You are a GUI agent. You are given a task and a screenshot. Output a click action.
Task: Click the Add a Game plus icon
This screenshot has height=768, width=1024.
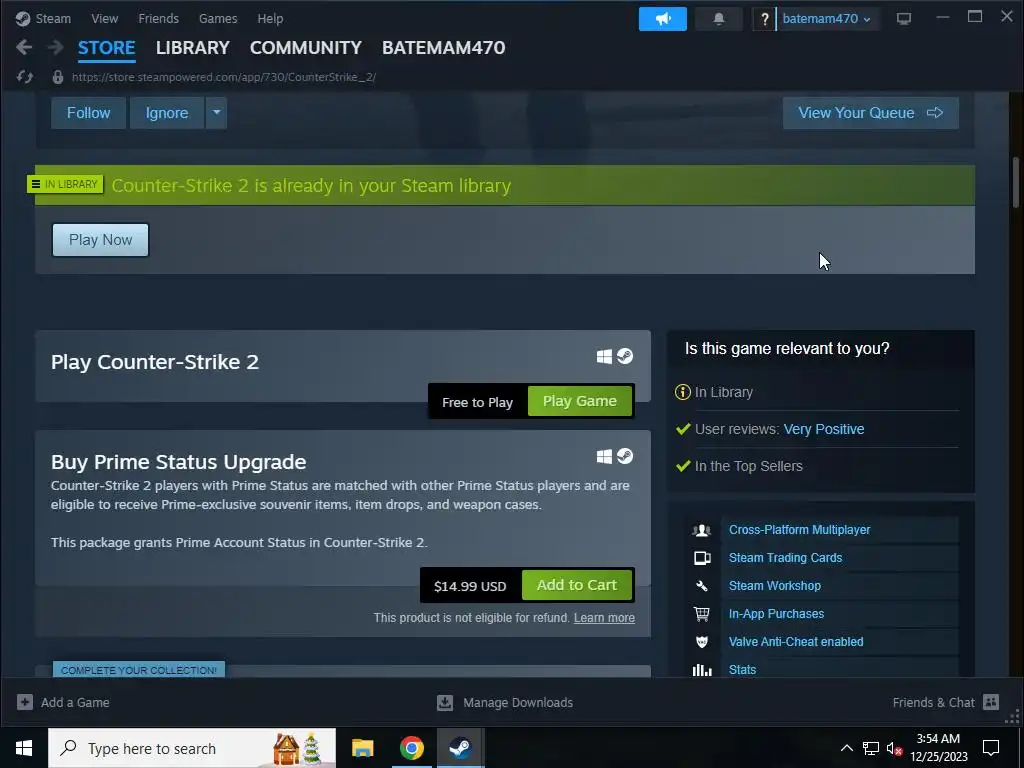click(x=25, y=702)
